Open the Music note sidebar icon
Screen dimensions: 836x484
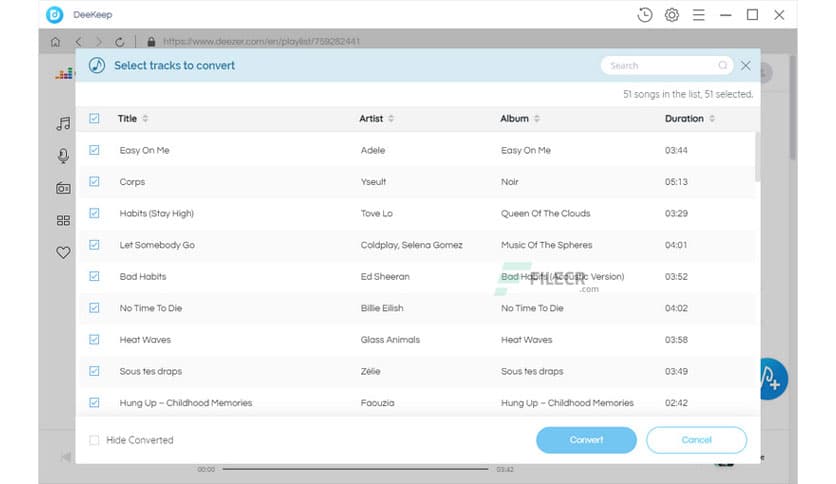tap(63, 124)
